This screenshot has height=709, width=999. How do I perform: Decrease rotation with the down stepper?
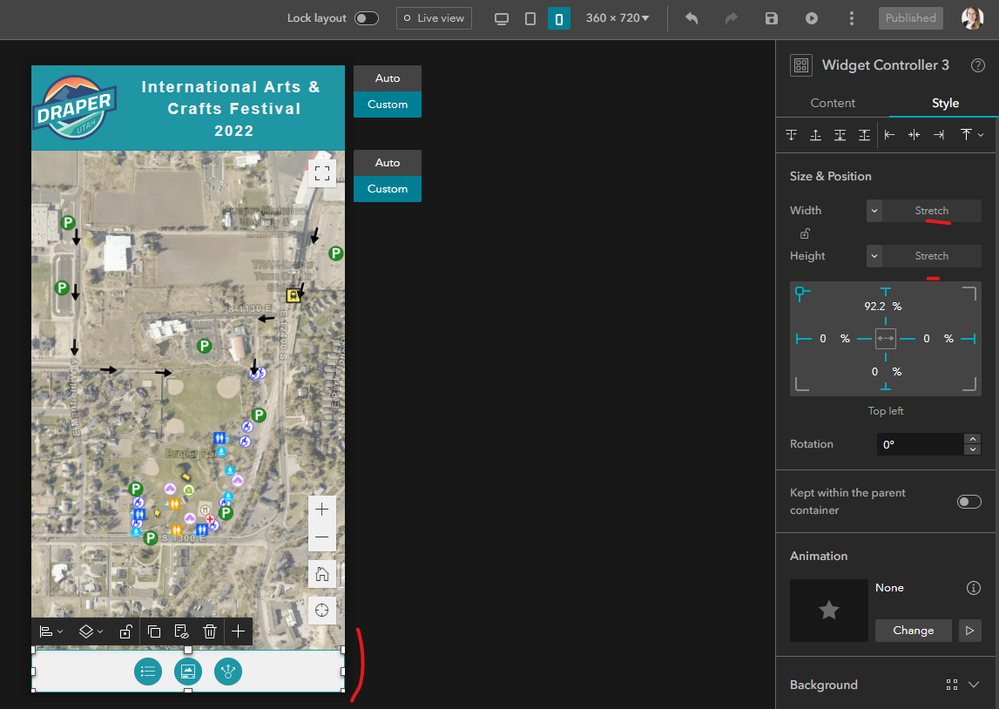click(x=972, y=450)
